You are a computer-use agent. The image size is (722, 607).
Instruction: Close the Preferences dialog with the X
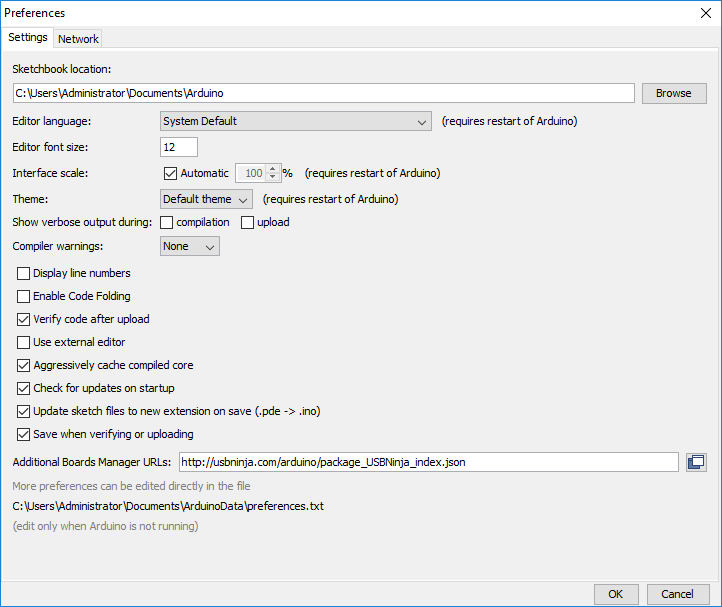pos(705,13)
